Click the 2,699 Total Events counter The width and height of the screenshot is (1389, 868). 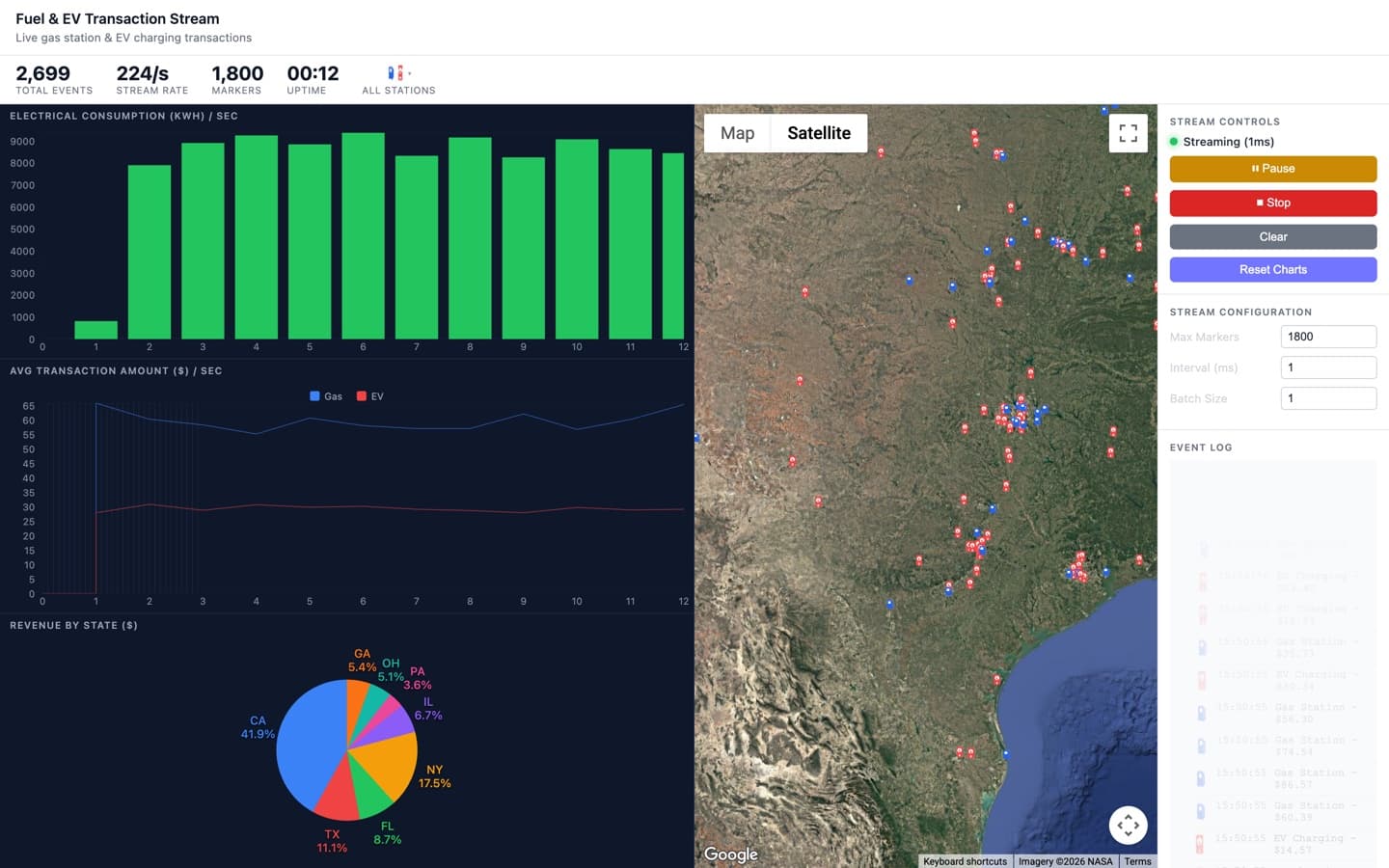tap(43, 73)
